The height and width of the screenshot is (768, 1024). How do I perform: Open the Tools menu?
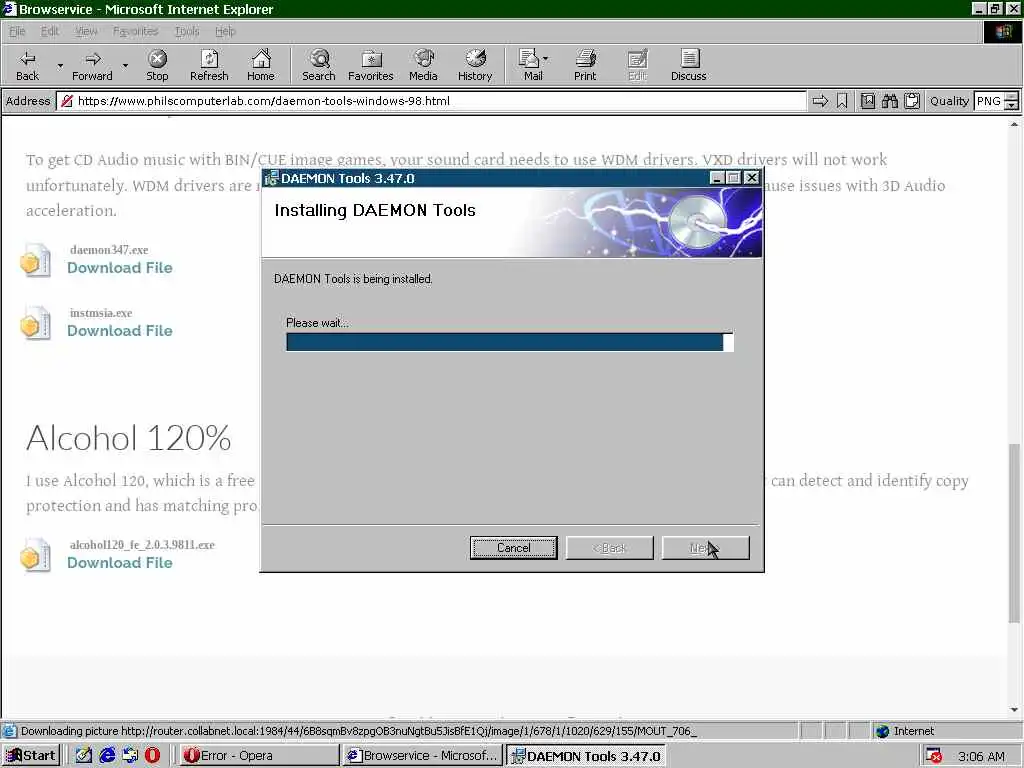tap(187, 31)
